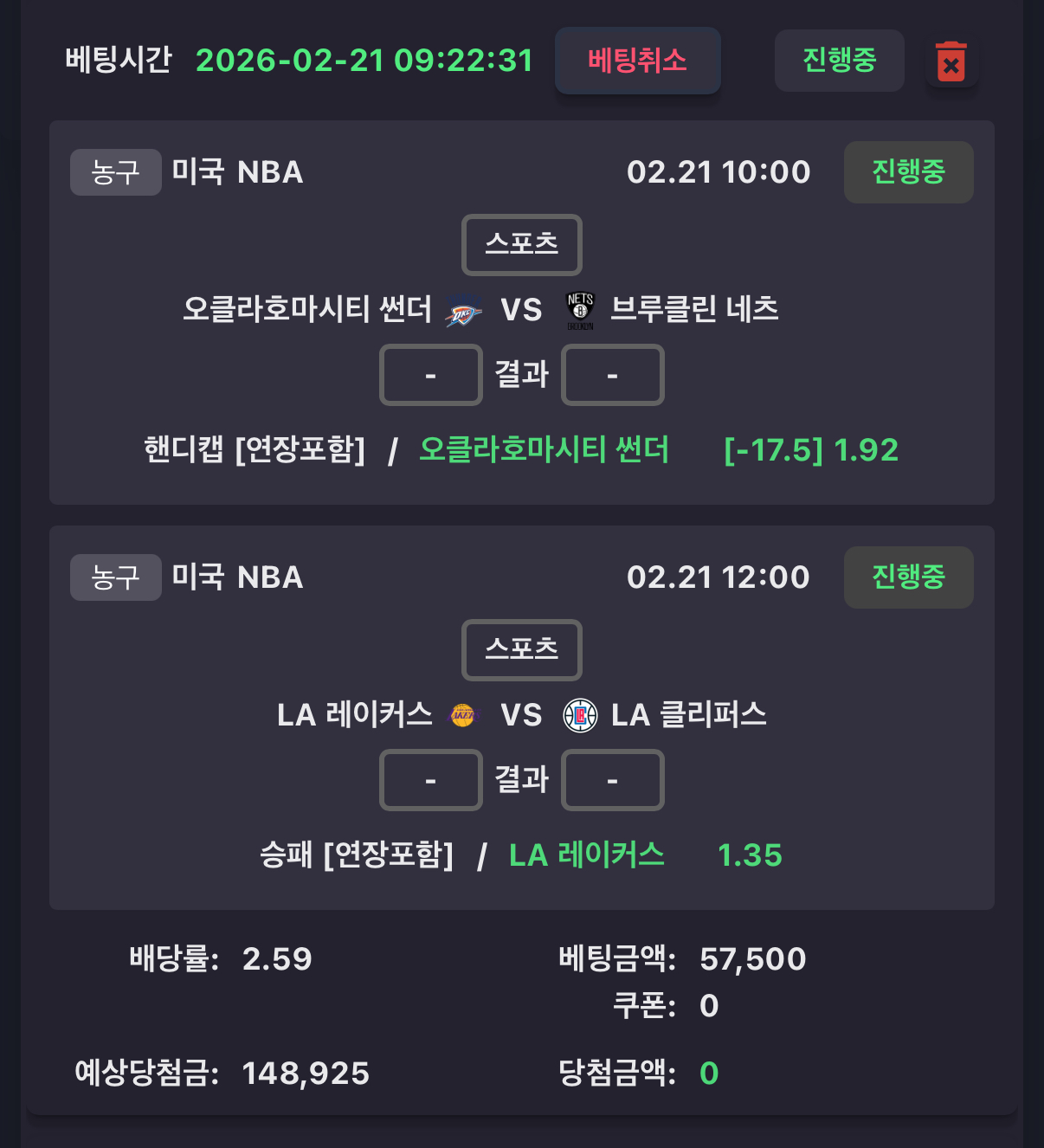This screenshot has width=1044, height=1148.
Task: Click 스포츠 tag in Lakers match
Action: (521, 649)
